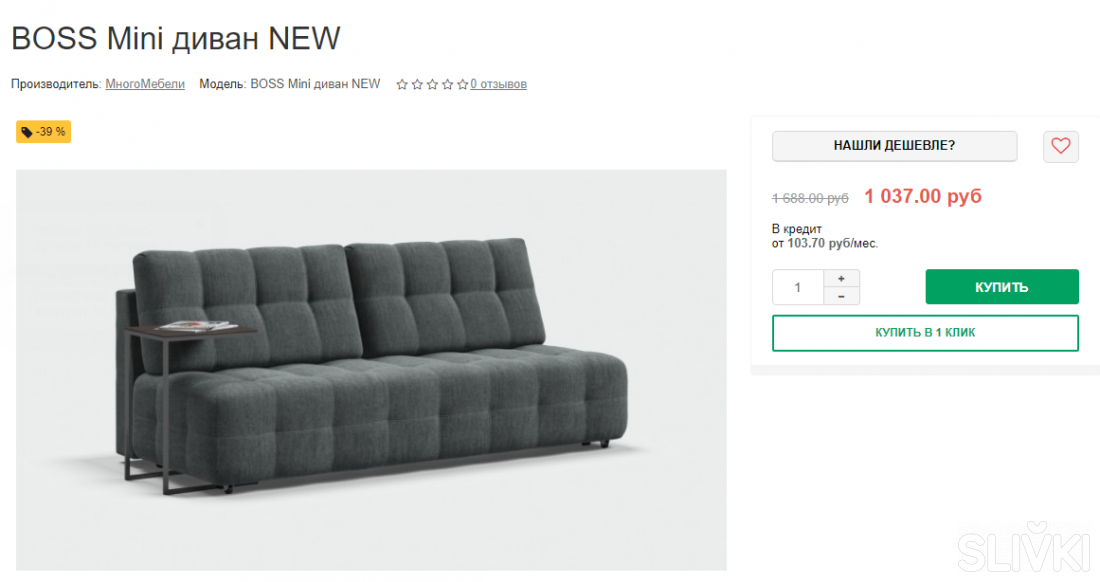Image resolution: width=1100 pixels, height=582 pixels.
Task: Open the 0 отзывов reviews link
Action: pos(498,85)
